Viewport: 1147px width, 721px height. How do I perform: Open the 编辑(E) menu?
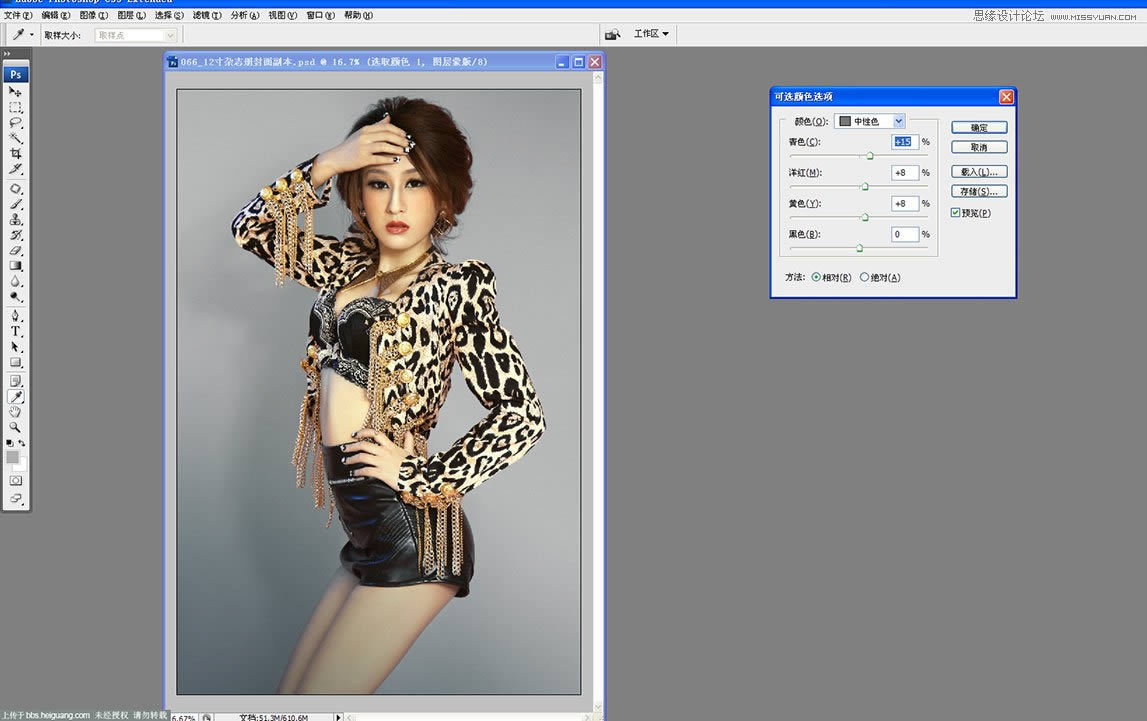[x=56, y=15]
